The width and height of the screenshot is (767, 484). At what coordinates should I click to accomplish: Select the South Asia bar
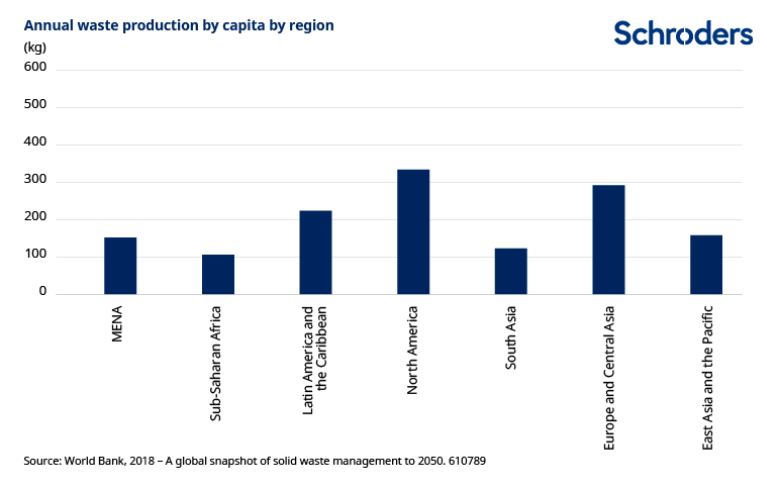511,271
